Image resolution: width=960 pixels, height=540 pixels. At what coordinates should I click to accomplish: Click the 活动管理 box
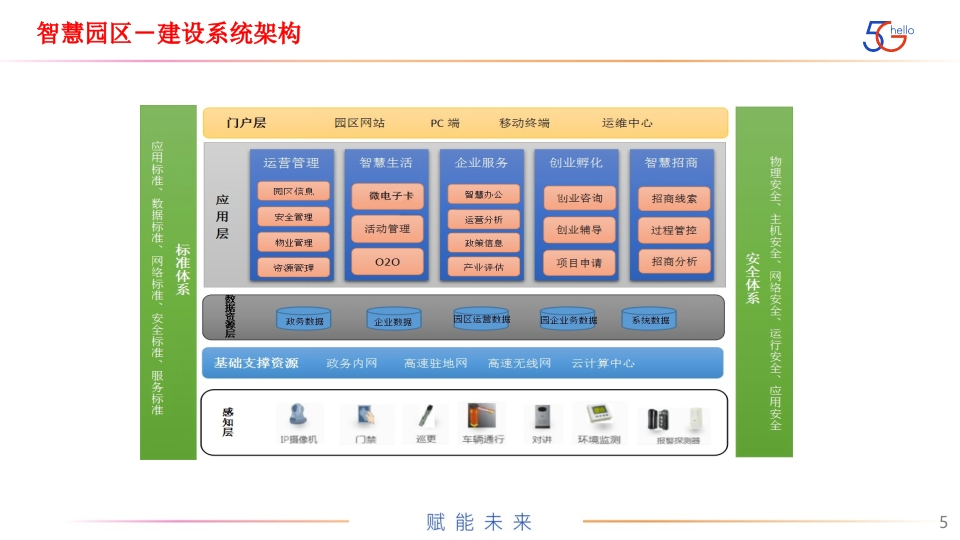point(388,229)
